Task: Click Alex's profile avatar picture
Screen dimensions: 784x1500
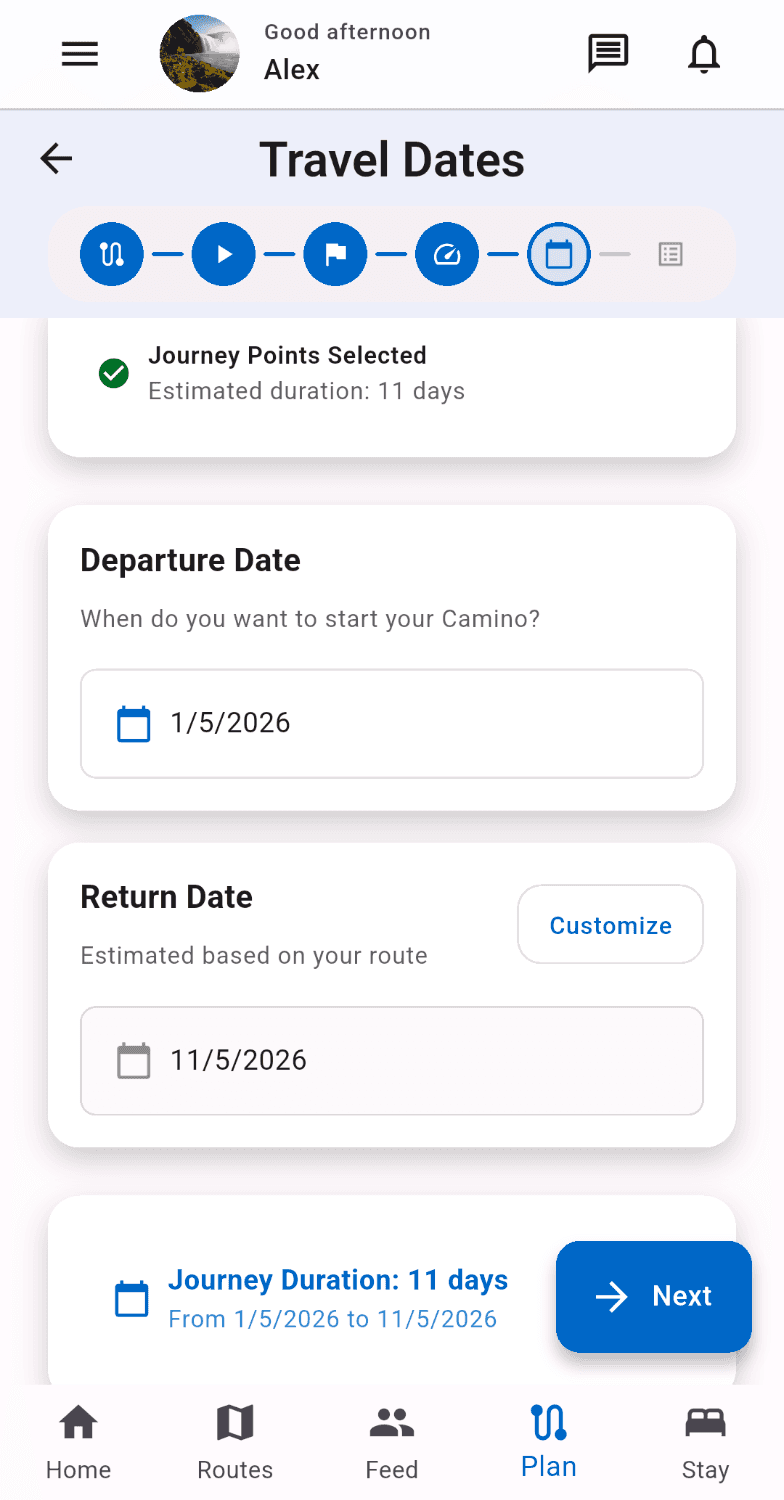Action: (x=200, y=54)
